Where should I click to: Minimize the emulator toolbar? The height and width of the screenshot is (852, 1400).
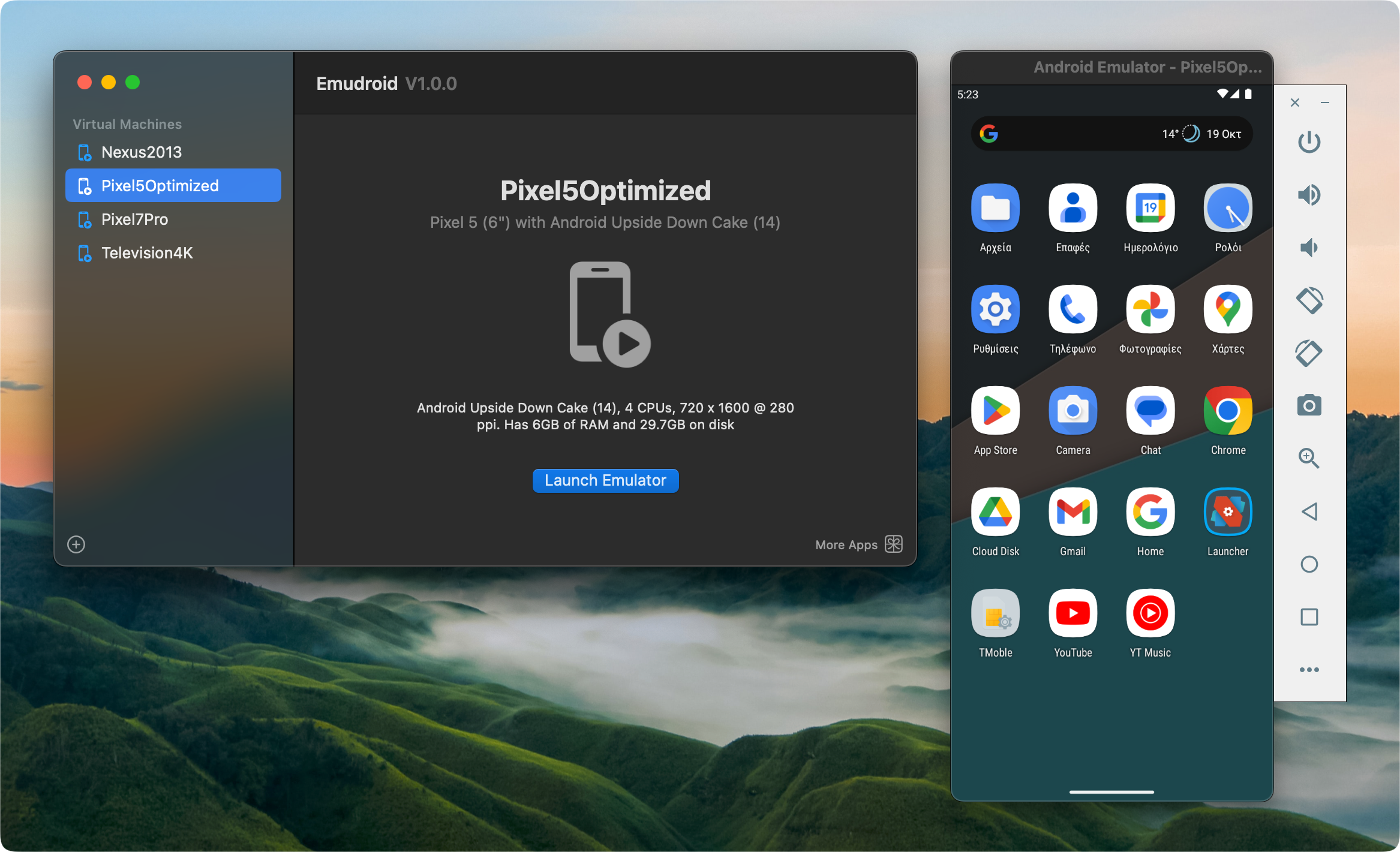(x=1325, y=103)
